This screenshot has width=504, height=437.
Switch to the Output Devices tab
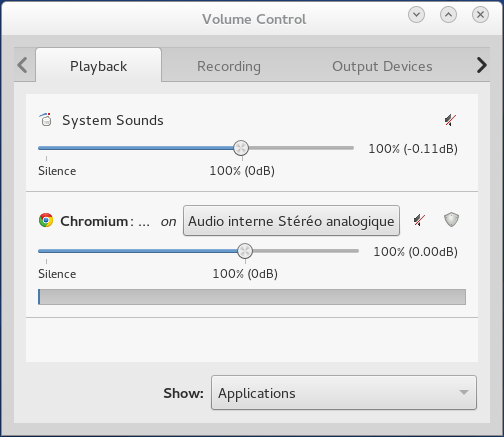382,66
